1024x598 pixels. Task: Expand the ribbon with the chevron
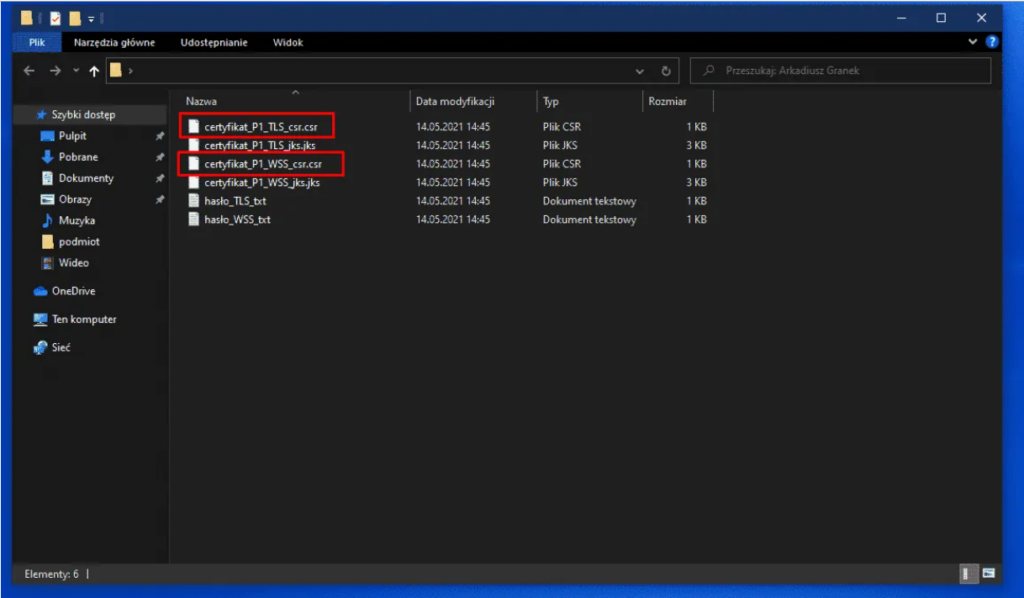973,42
